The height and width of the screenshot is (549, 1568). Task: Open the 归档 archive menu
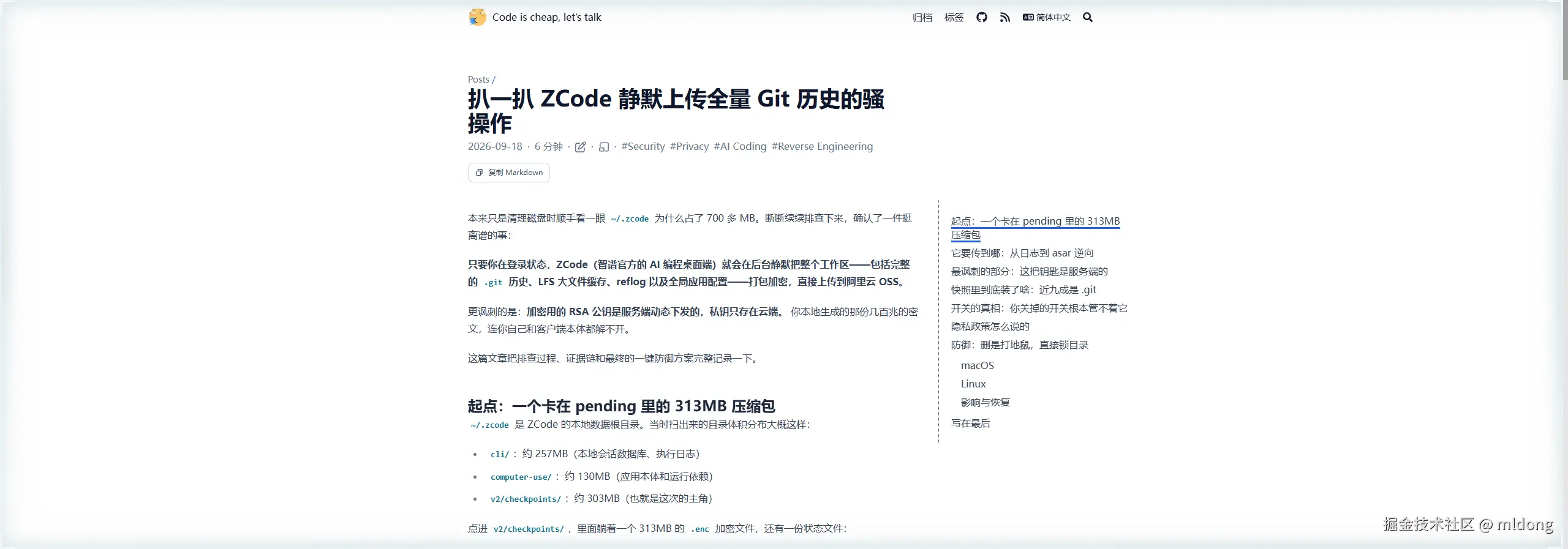(922, 17)
